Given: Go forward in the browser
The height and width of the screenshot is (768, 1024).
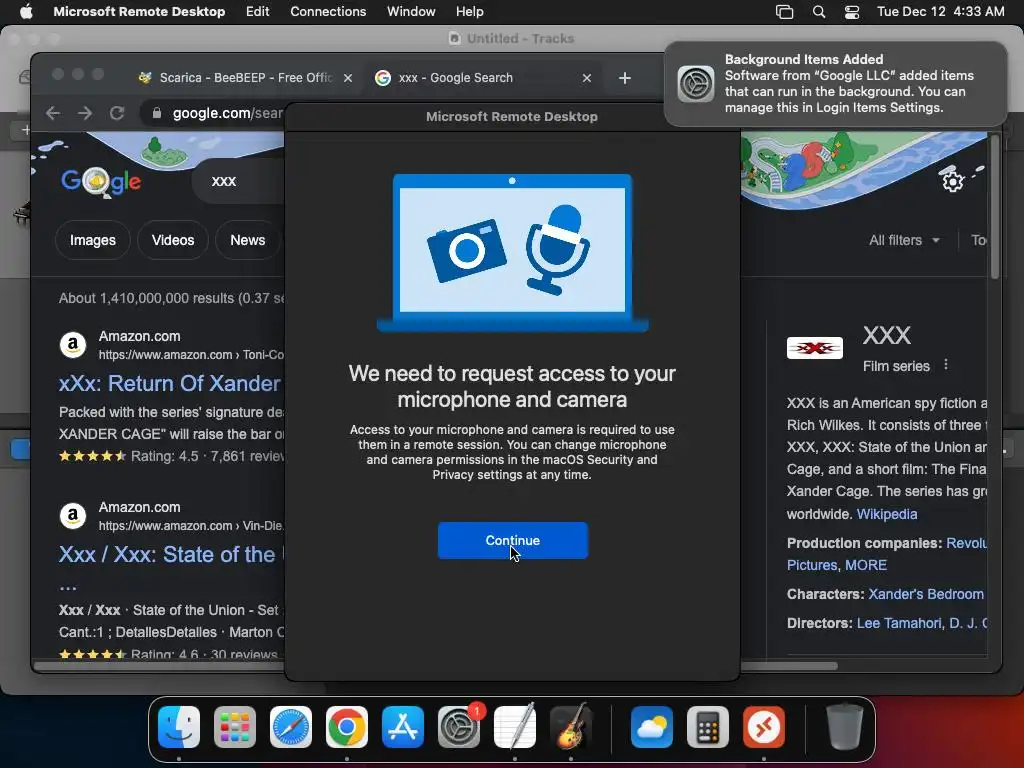Looking at the screenshot, I should click(85, 113).
